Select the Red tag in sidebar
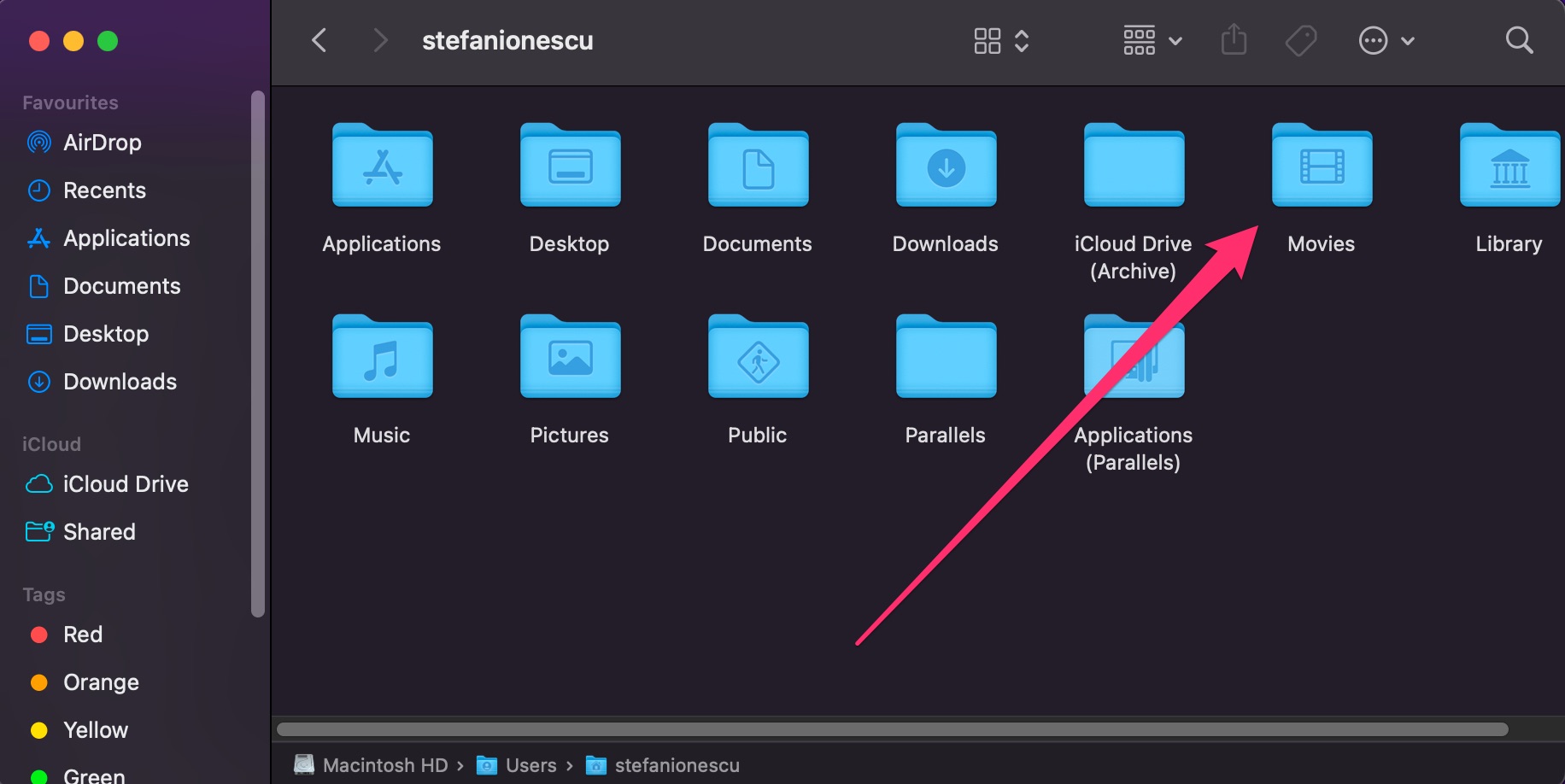This screenshot has width=1565, height=784. tap(83, 635)
